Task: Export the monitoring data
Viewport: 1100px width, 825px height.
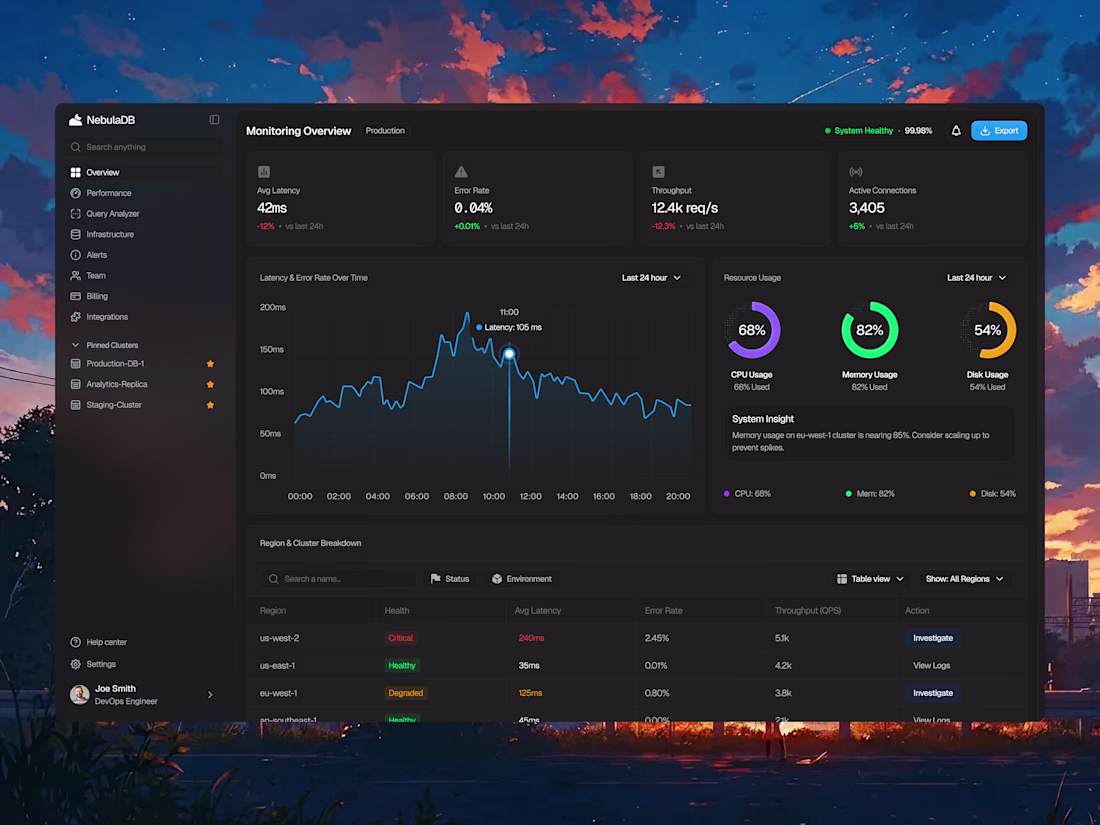Action: [999, 130]
